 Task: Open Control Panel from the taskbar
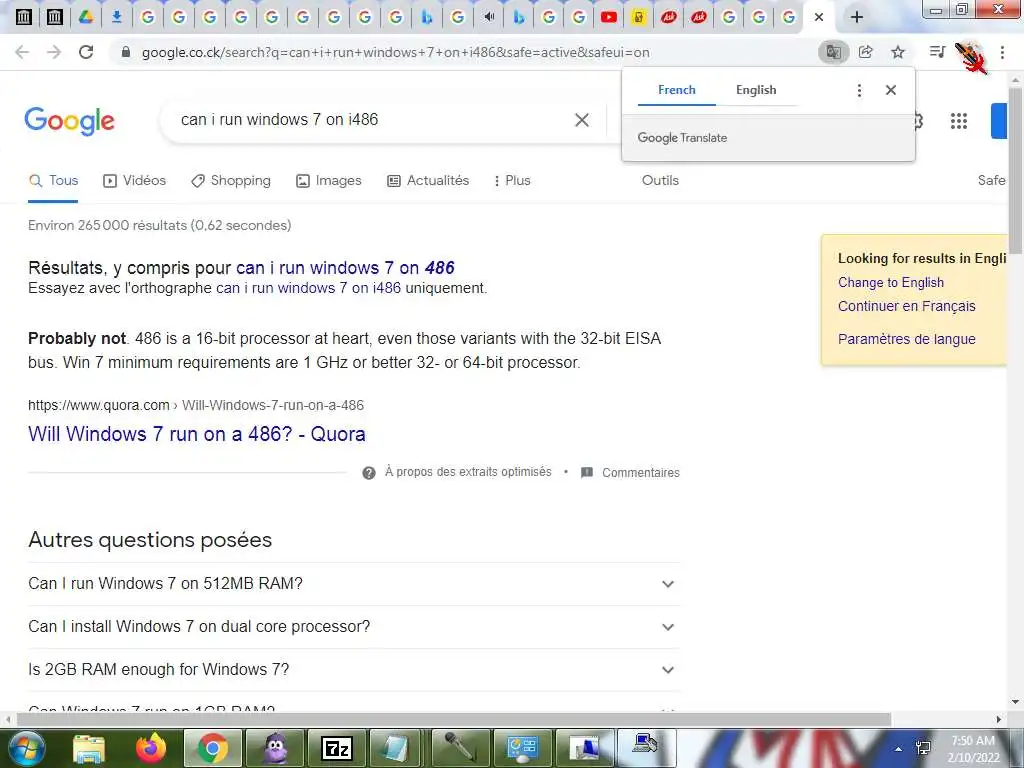[x=522, y=748]
